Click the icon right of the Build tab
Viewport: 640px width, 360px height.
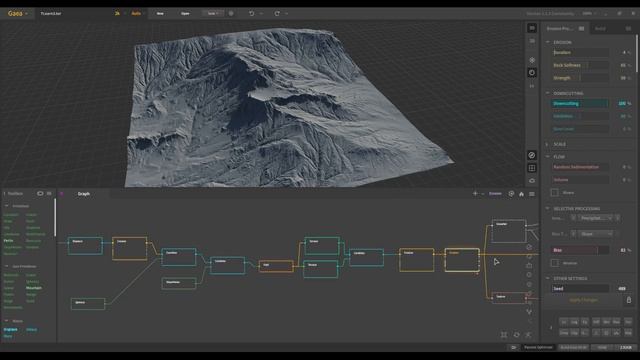click(x=628, y=29)
